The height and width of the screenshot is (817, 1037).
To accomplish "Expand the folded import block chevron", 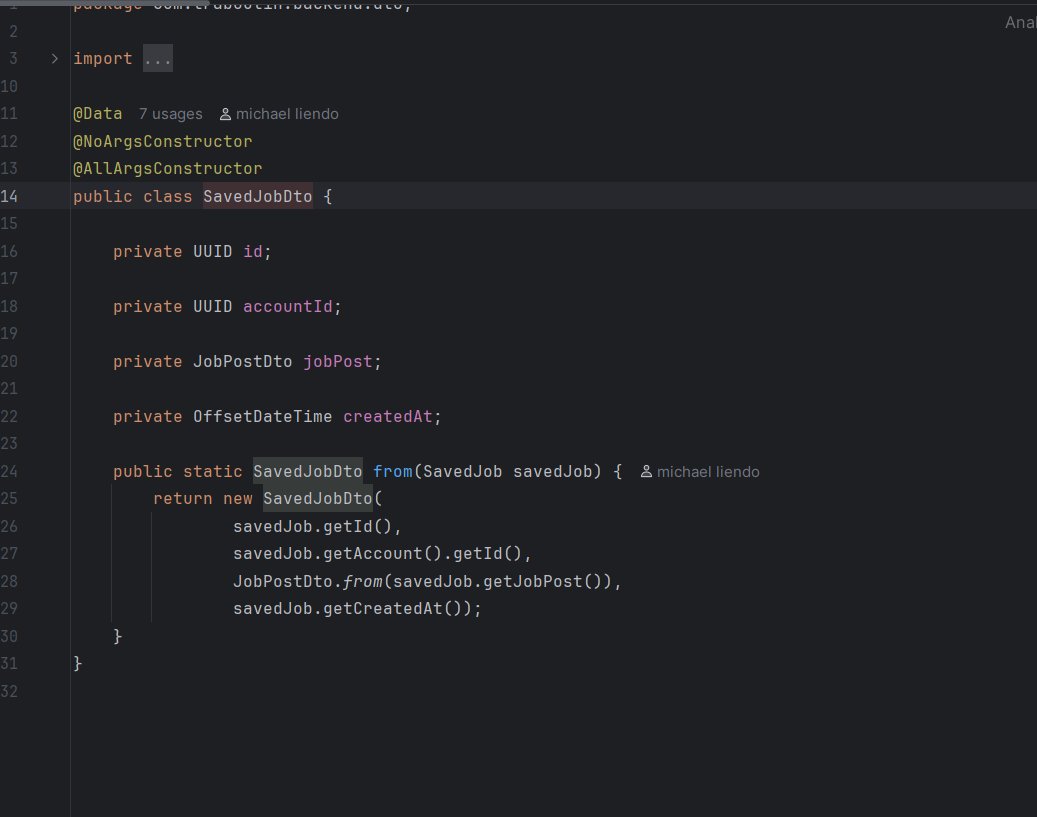I will pos(54,59).
